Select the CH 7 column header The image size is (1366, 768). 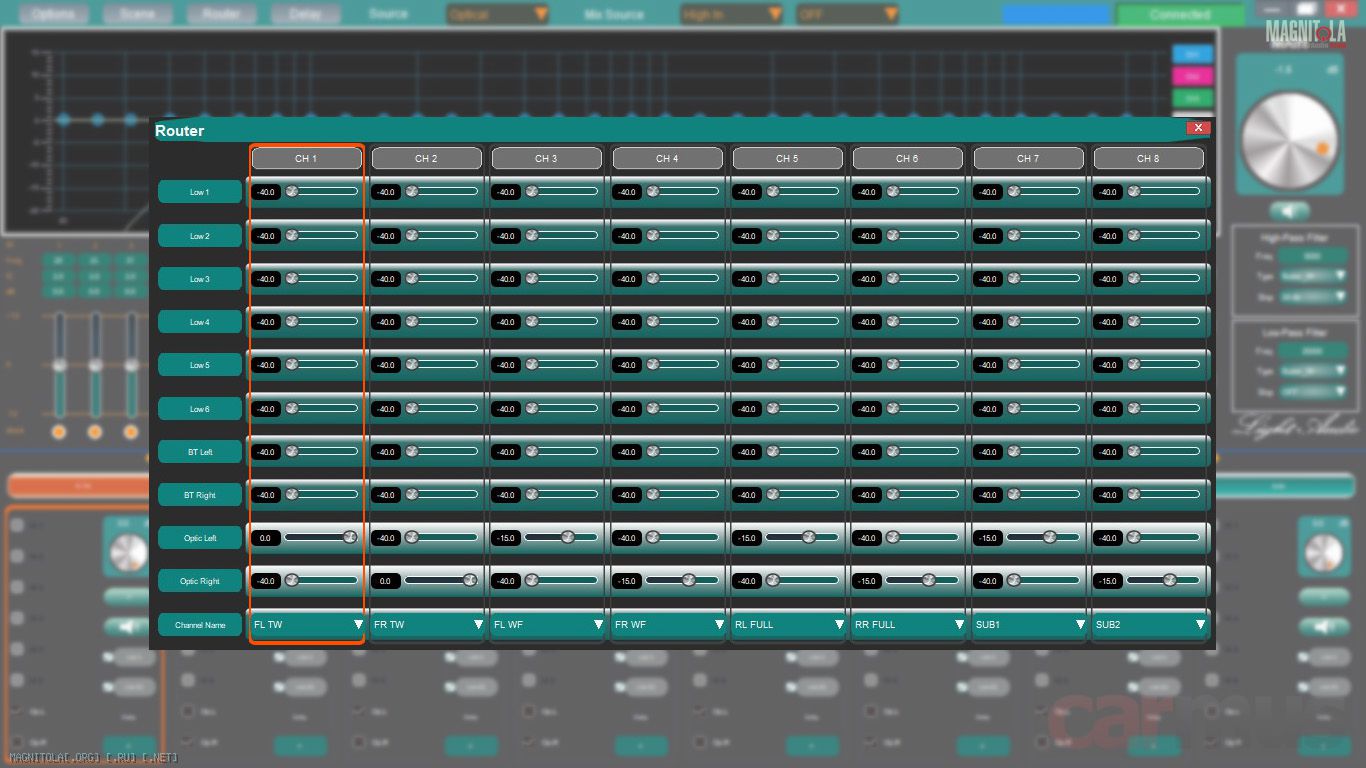(1028, 158)
